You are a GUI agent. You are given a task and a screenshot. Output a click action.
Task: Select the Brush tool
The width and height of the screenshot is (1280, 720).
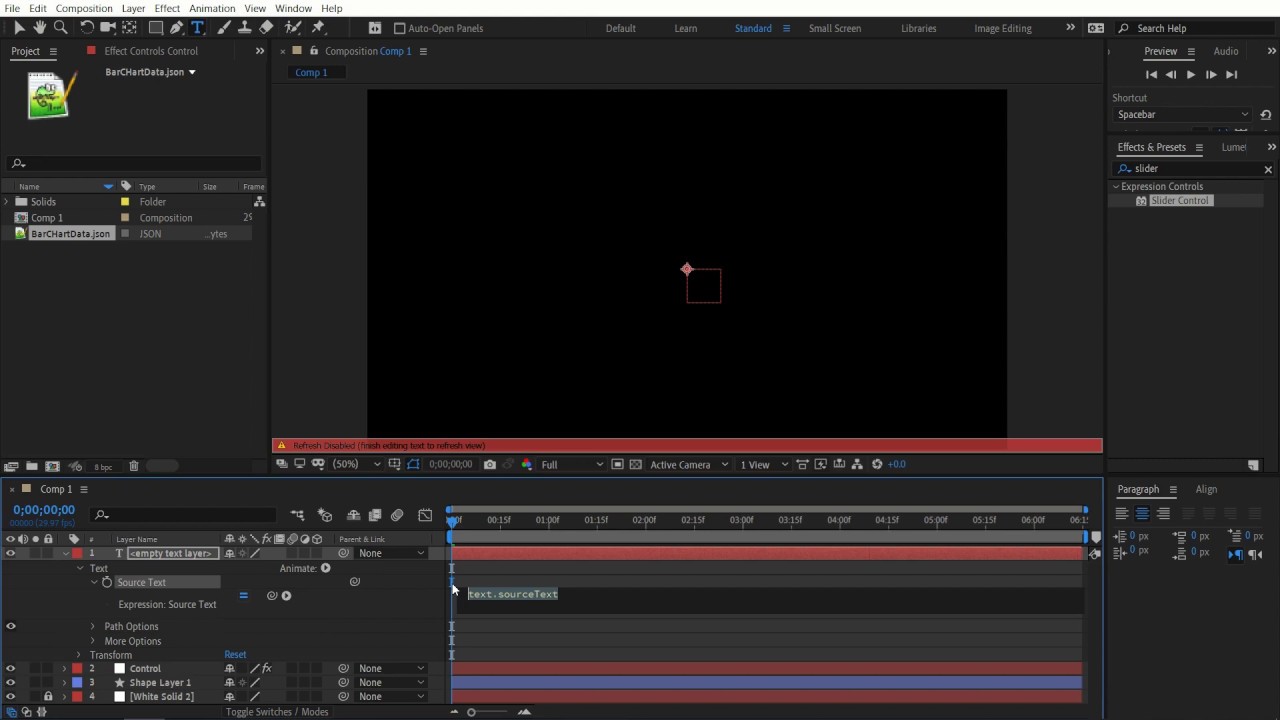[224, 28]
